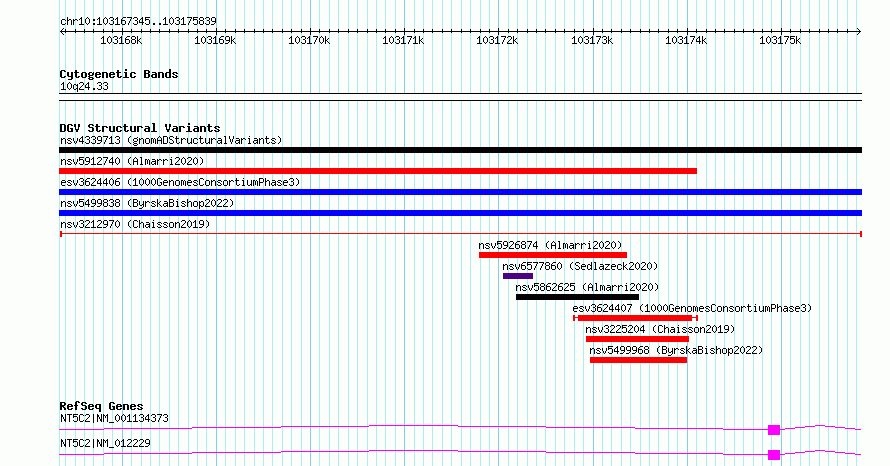Select the Cytogenetic Bands track title
This screenshot has width=890, height=466.
click(x=119, y=74)
